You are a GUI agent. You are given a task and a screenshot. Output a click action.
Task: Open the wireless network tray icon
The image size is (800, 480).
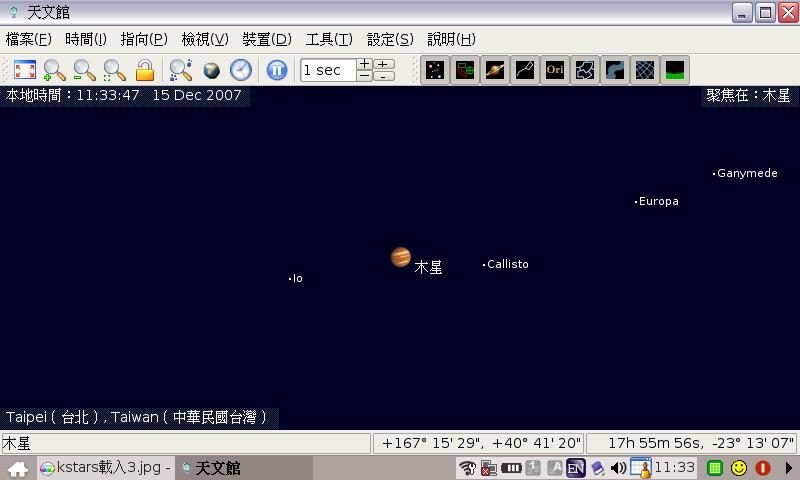pyautogui.click(x=467, y=468)
